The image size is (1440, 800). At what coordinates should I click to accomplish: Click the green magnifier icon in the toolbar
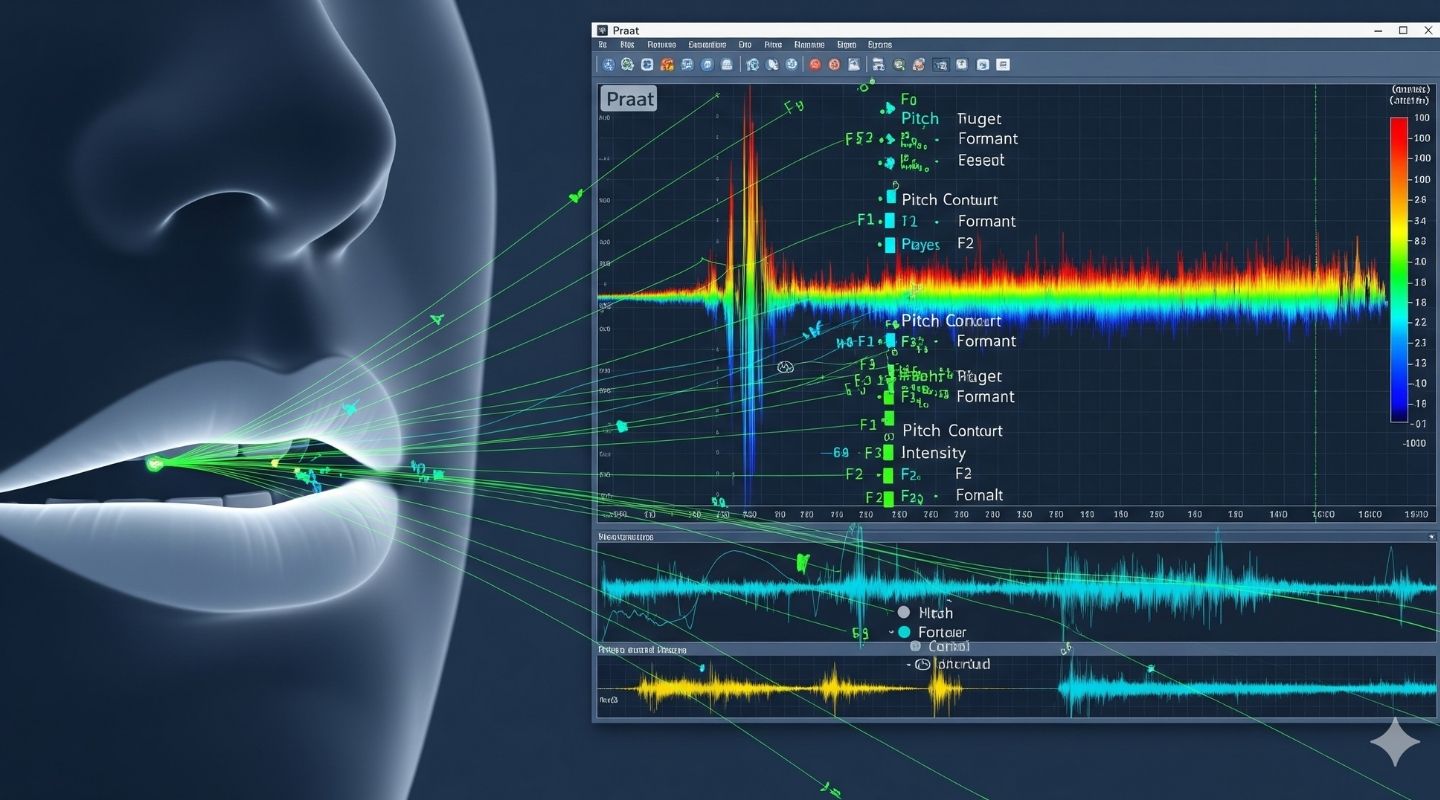(x=899, y=65)
